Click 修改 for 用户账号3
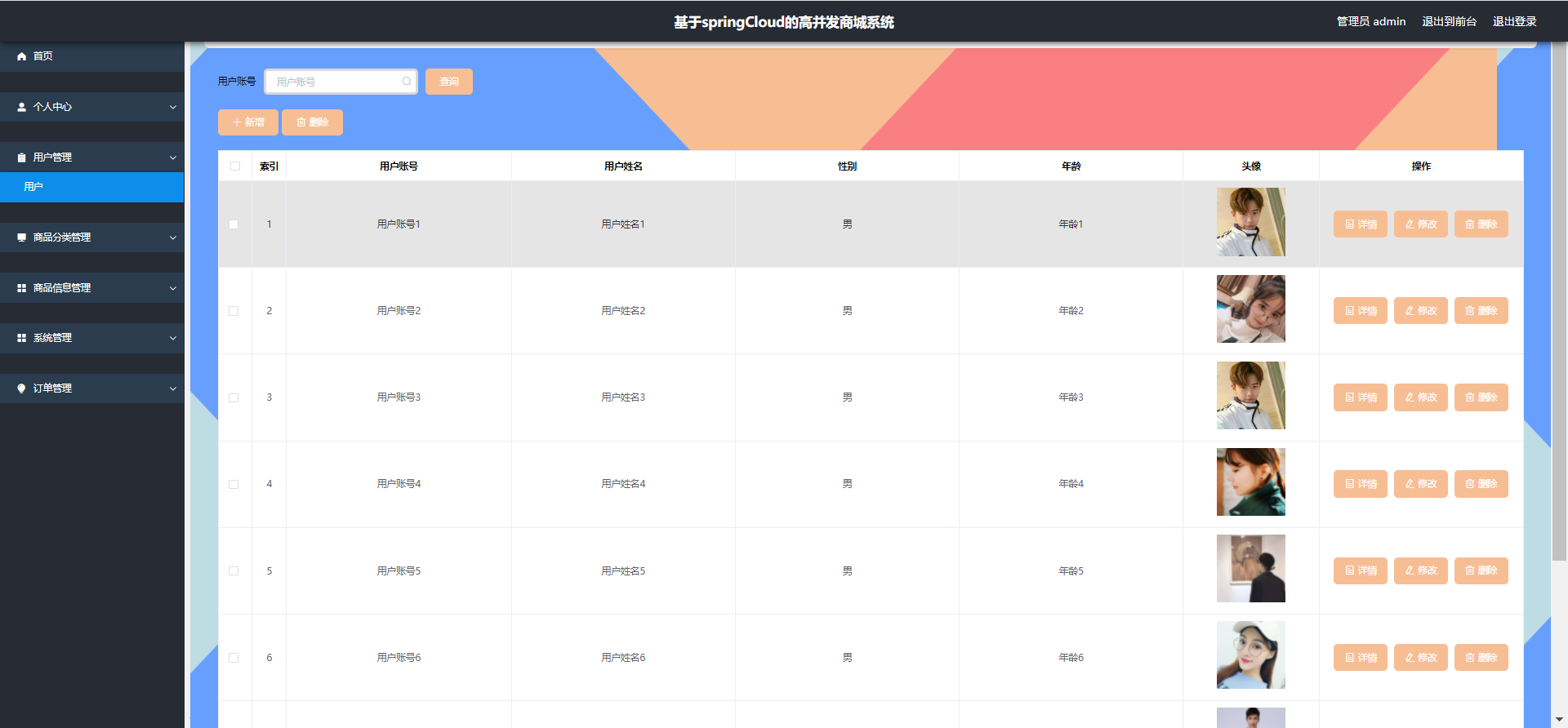The width and height of the screenshot is (1568, 728). (1421, 397)
